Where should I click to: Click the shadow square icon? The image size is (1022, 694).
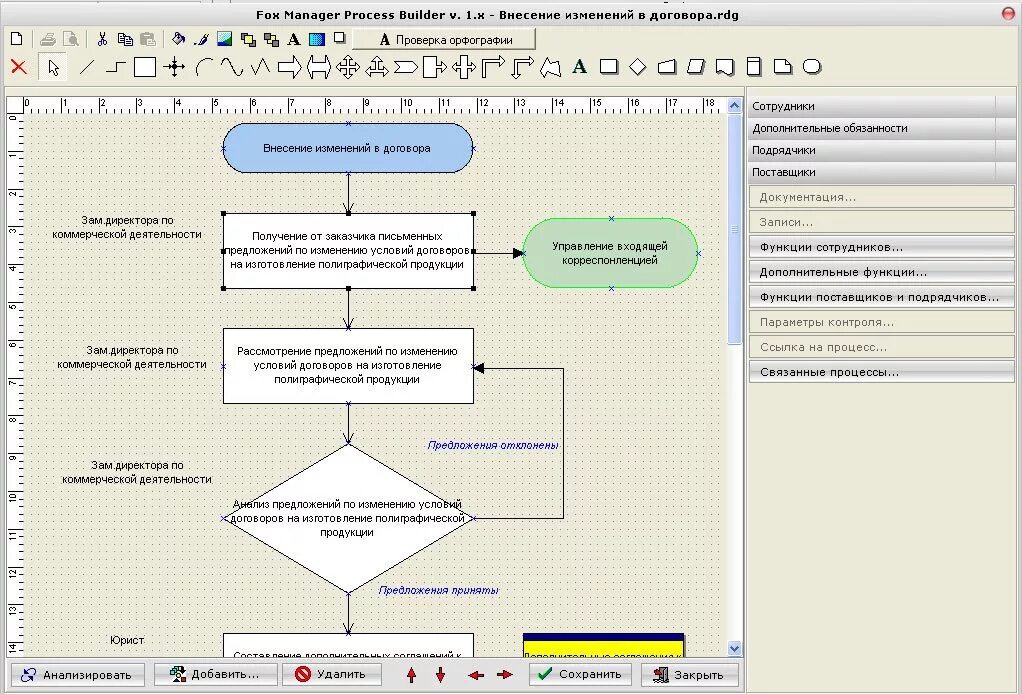pyautogui.click(x=340, y=38)
